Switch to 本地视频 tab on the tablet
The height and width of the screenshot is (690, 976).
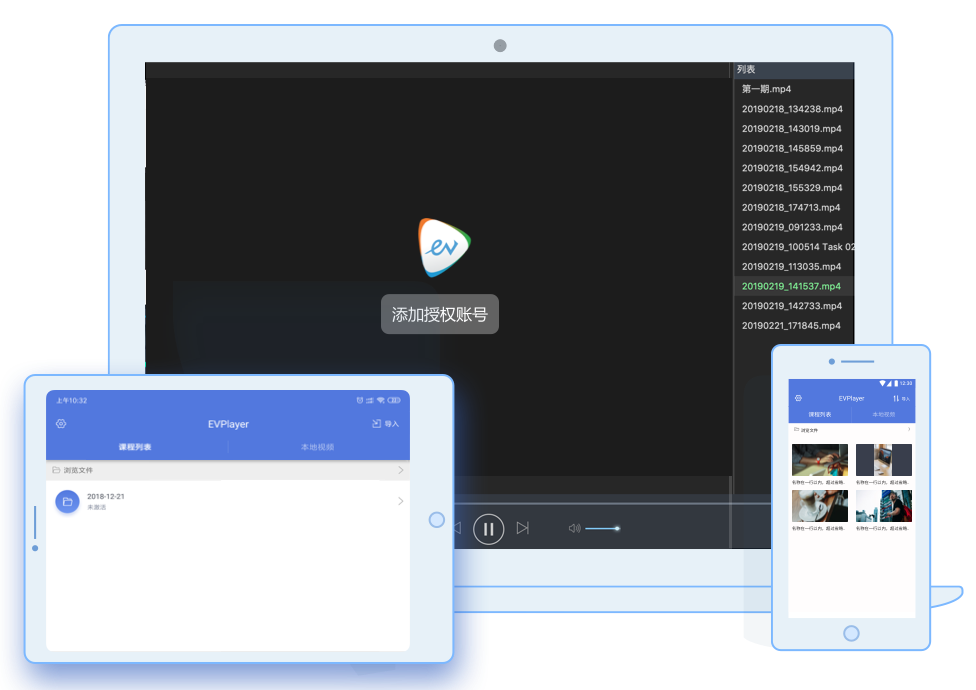318,447
